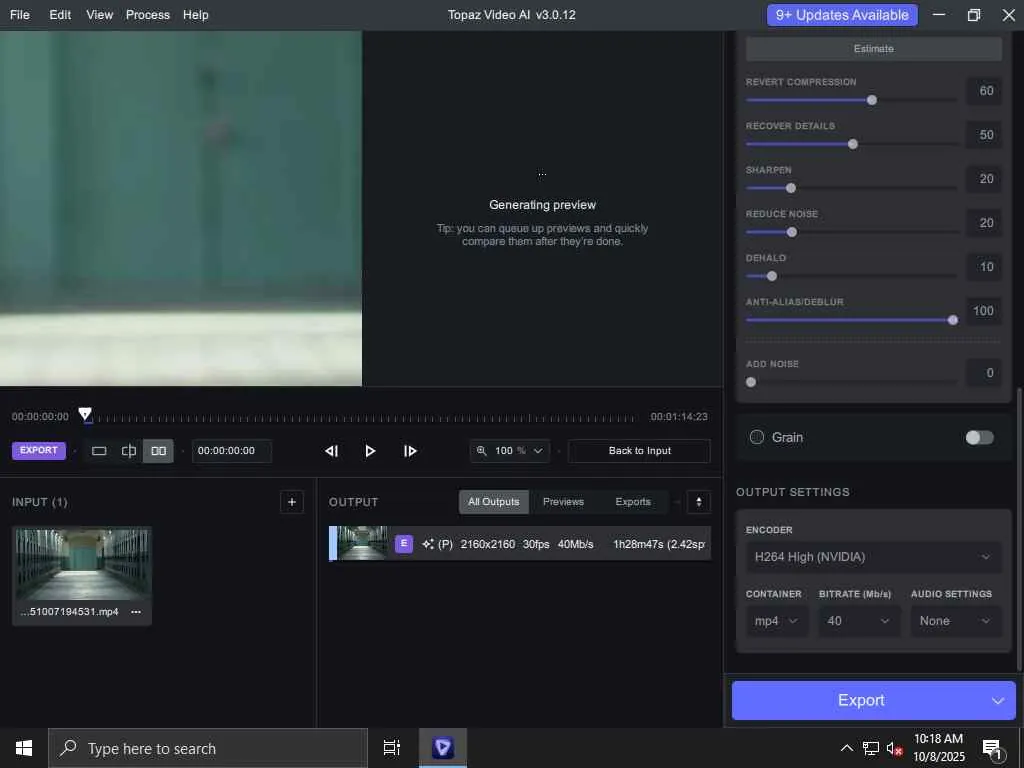This screenshot has width=1024, height=768.
Task: Add a new input with plus icon
Action: coord(292,502)
